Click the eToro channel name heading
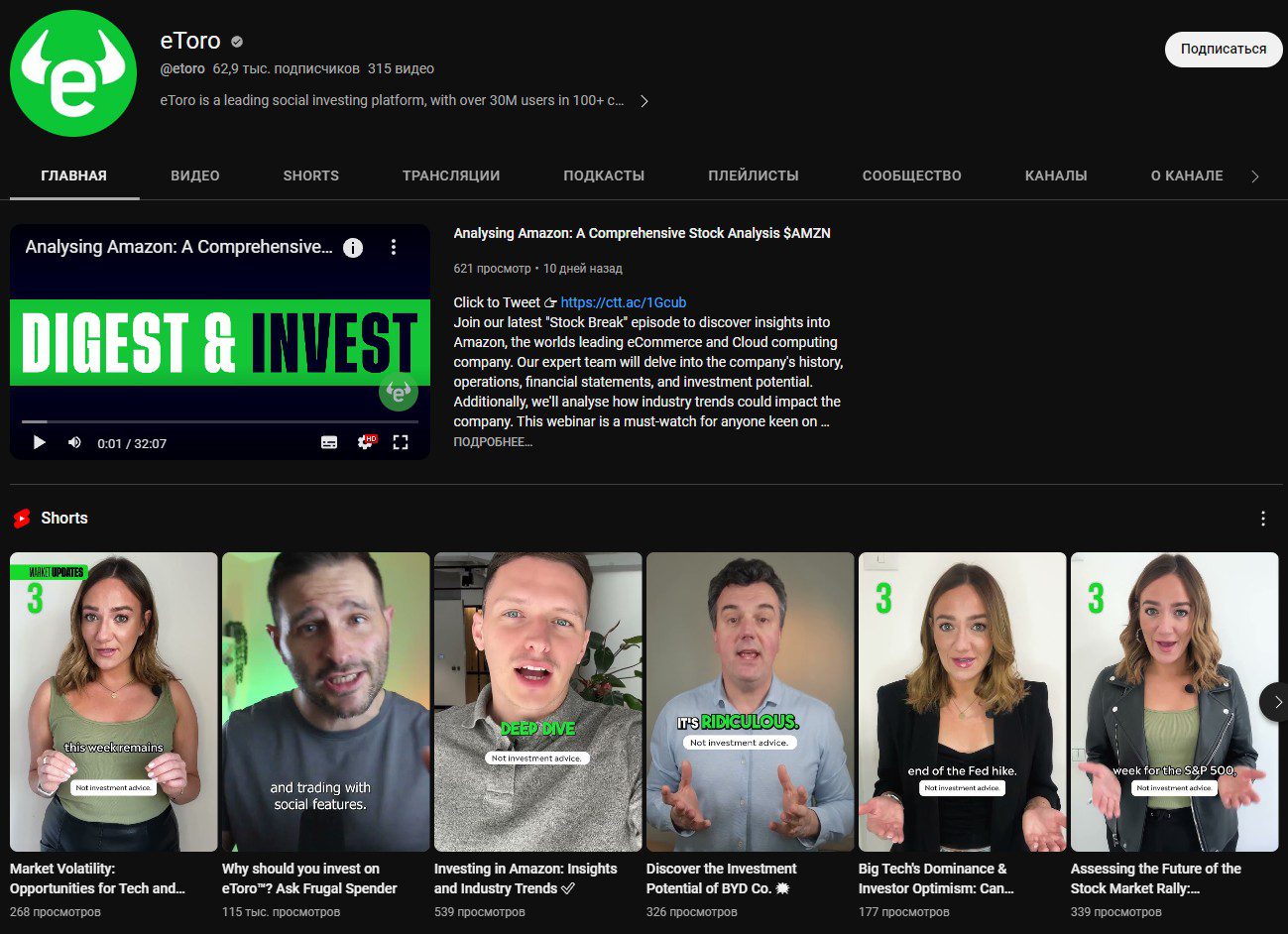Image resolution: width=1288 pixels, height=934 pixels. [190, 41]
